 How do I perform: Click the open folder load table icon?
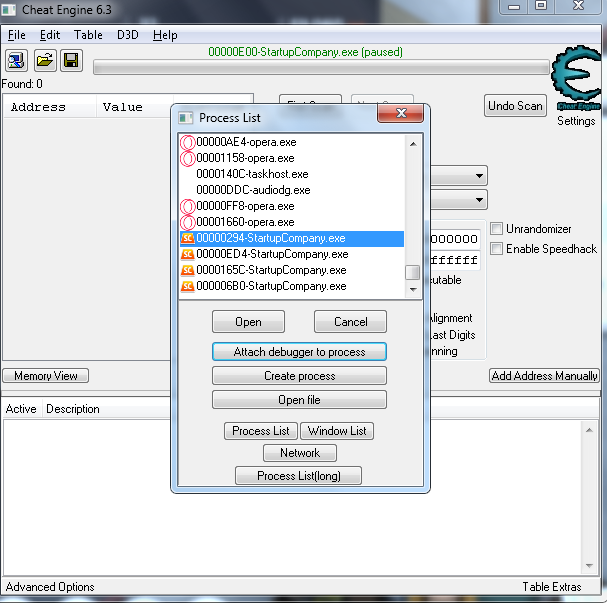[44, 61]
